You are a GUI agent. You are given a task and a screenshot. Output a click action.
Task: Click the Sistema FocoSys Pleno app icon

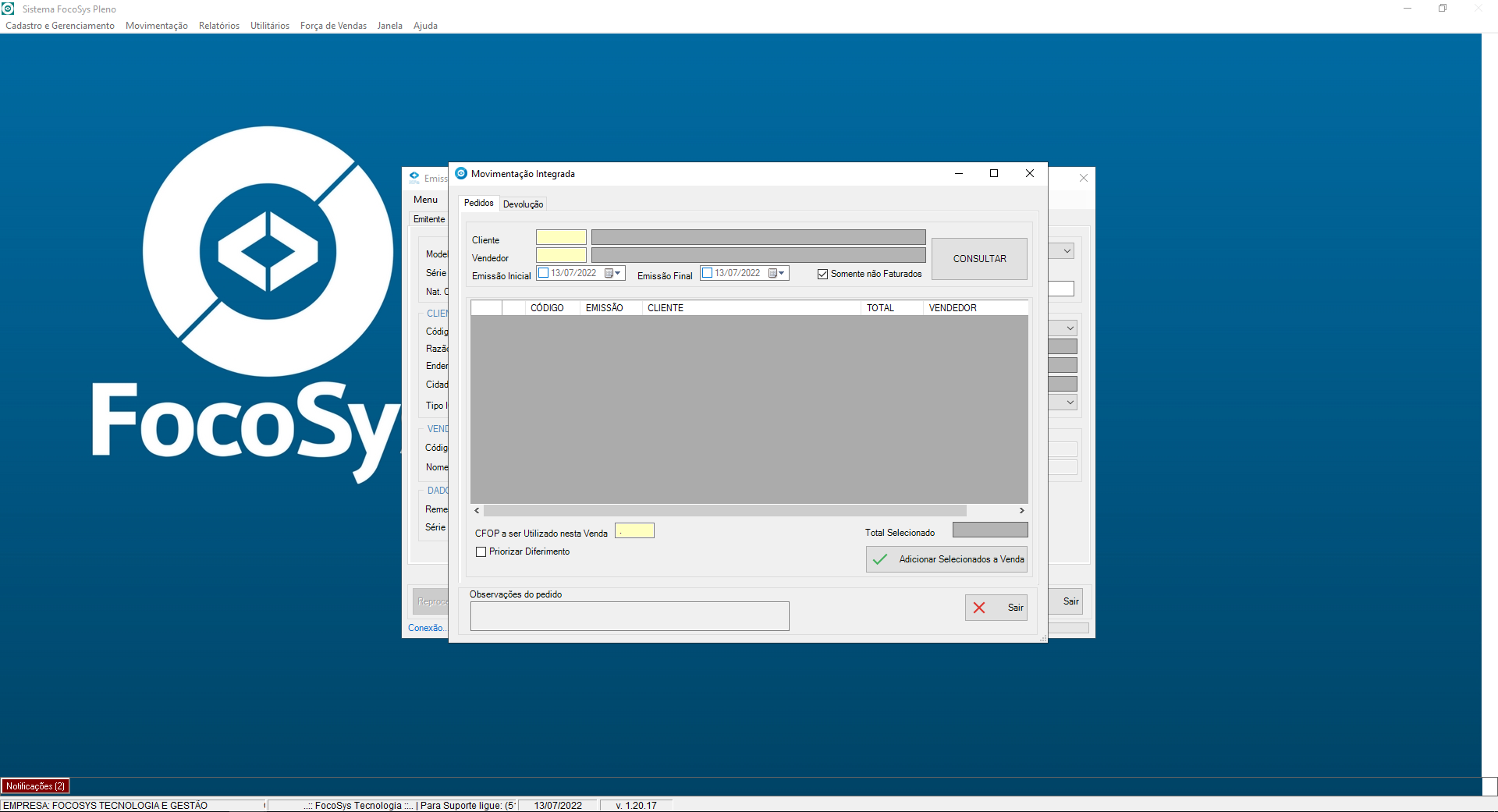pyautogui.click(x=9, y=9)
